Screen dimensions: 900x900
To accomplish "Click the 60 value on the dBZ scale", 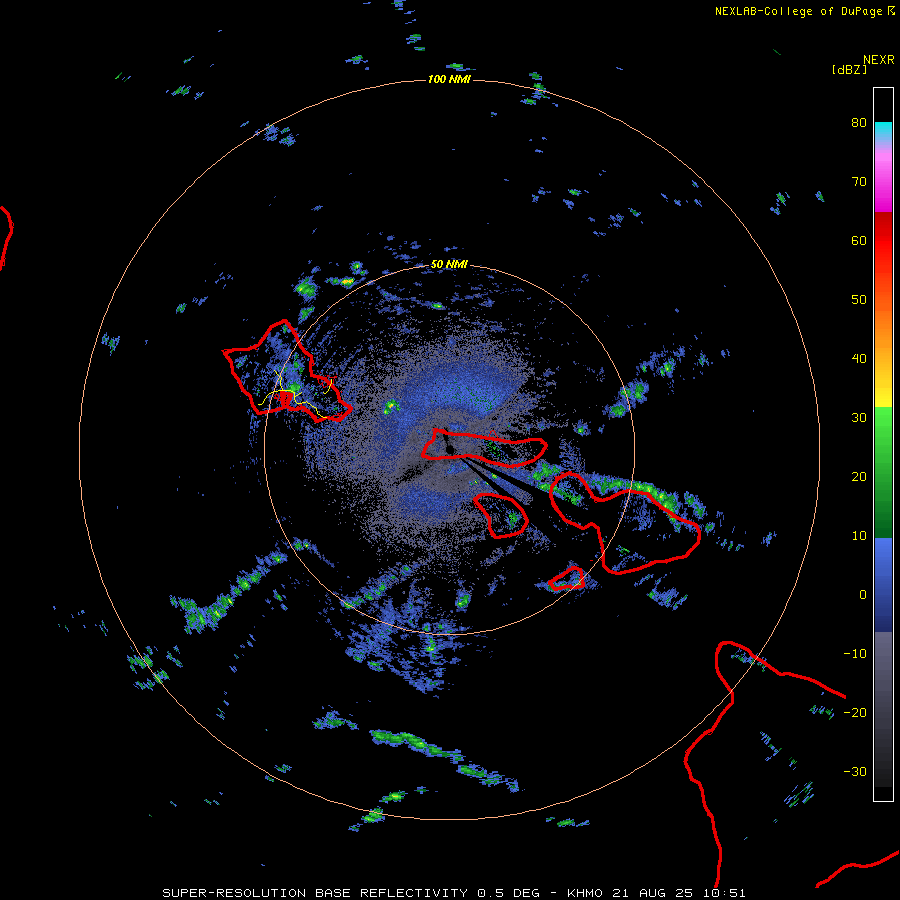I will 859,240.
